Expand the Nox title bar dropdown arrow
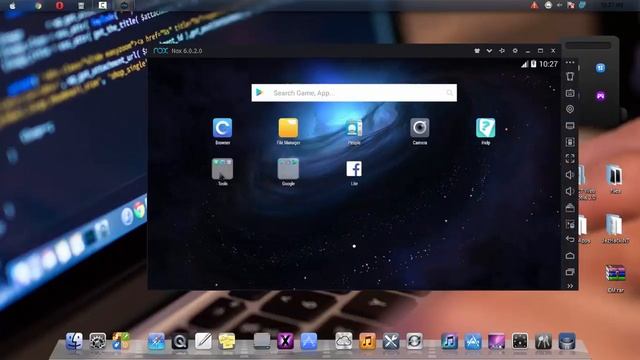This screenshot has height=360, width=640. click(x=489, y=51)
